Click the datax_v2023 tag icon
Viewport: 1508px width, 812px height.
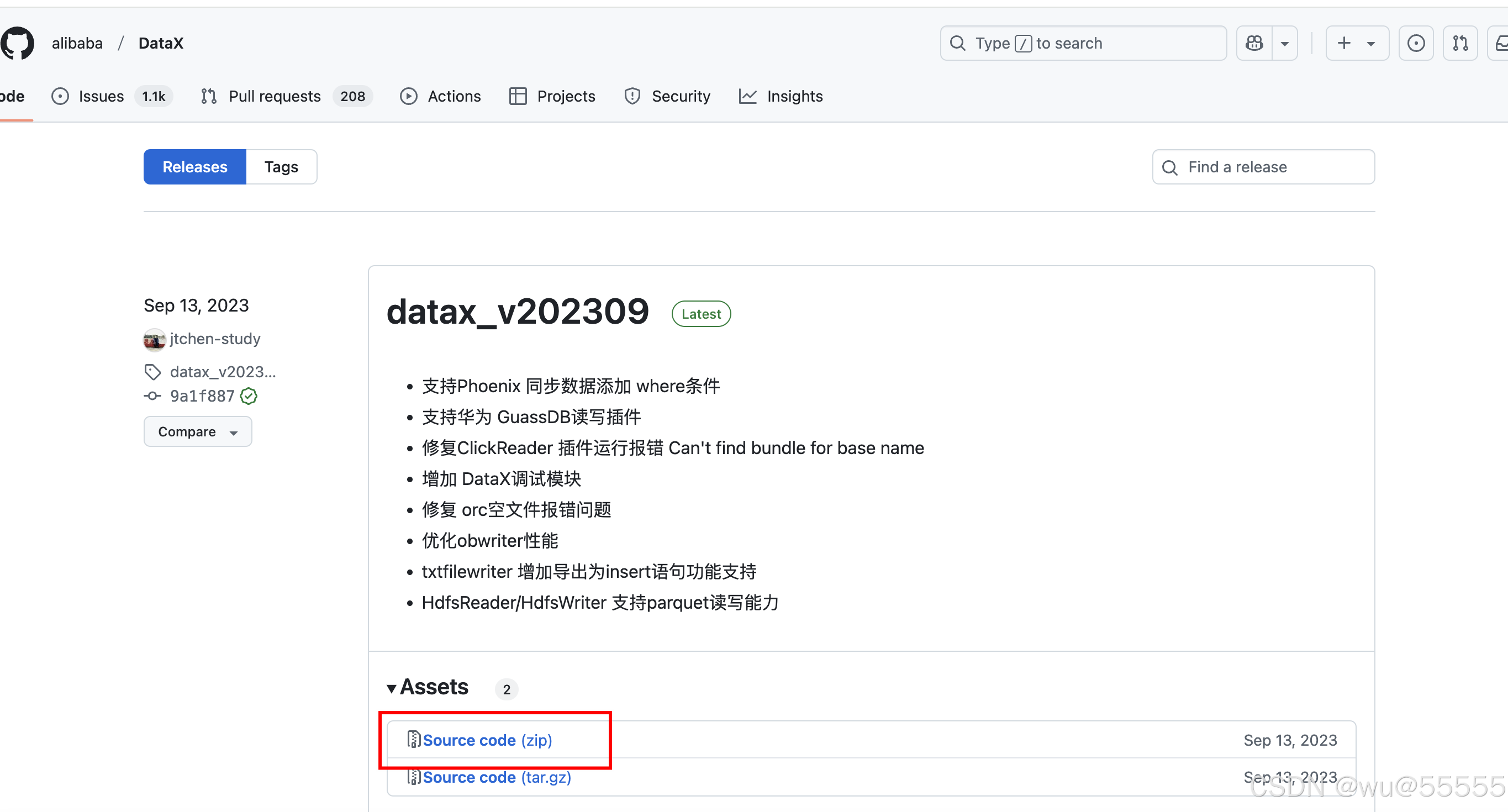click(153, 372)
